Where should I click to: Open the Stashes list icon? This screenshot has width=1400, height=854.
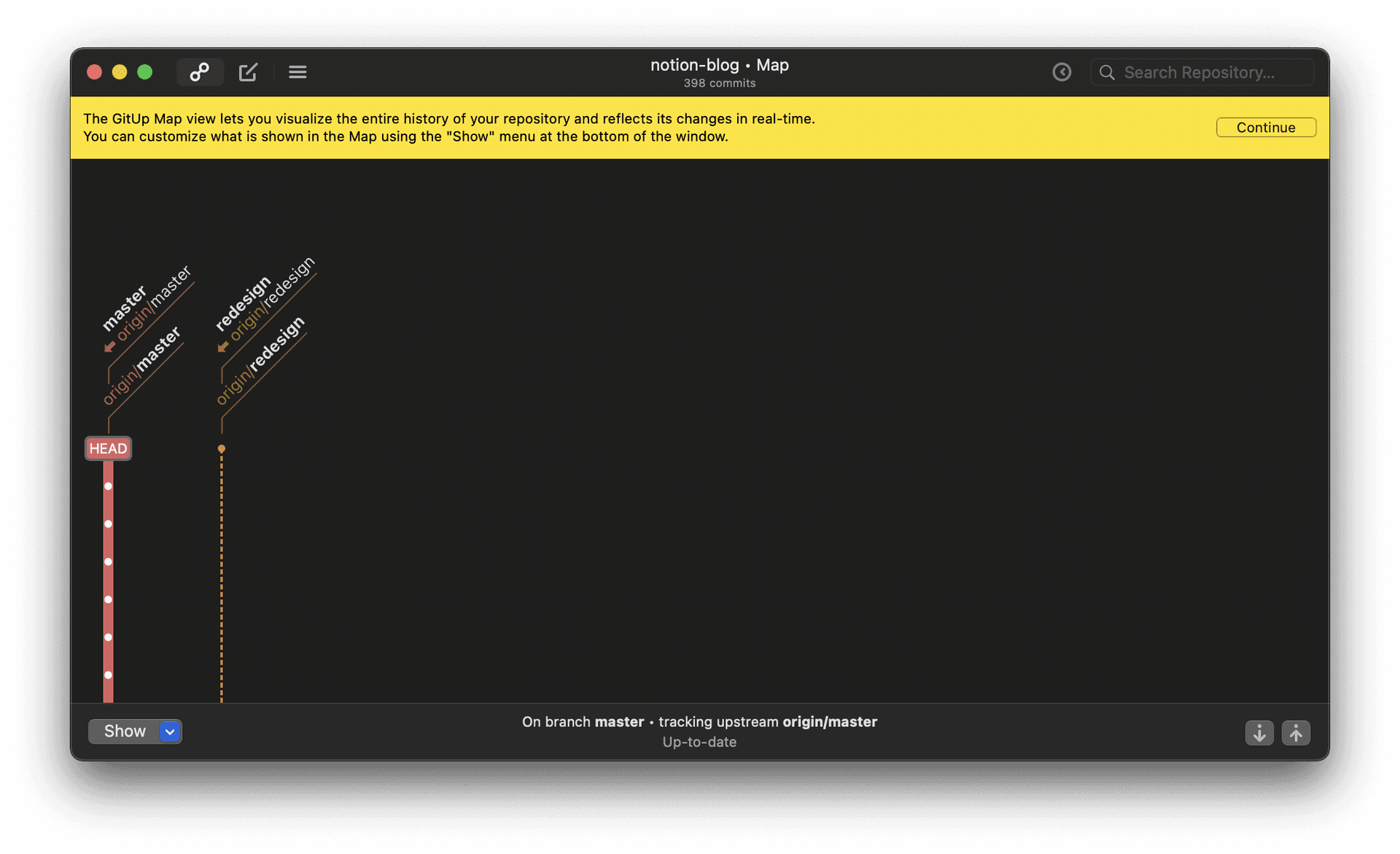click(297, 72)
